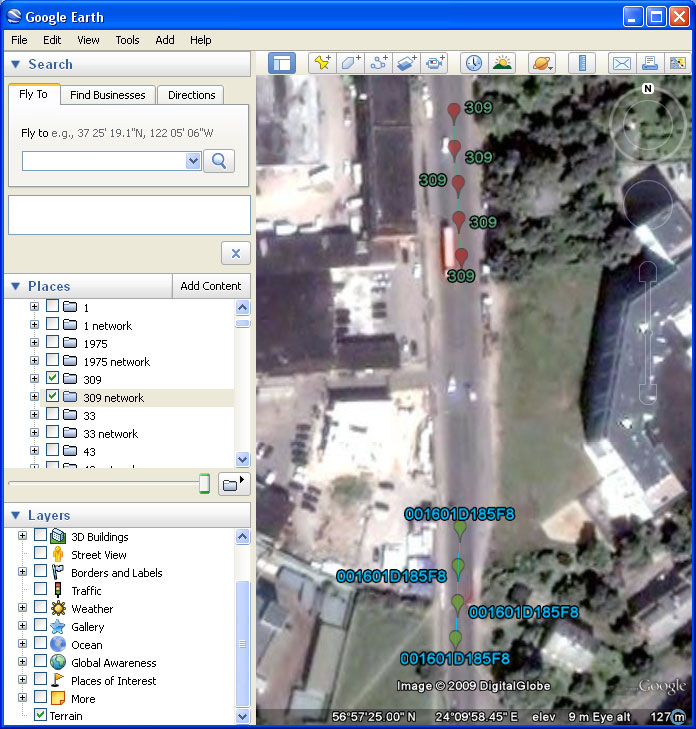696x729 pixels.
Task: Add an image overlay
Action: 406,63
